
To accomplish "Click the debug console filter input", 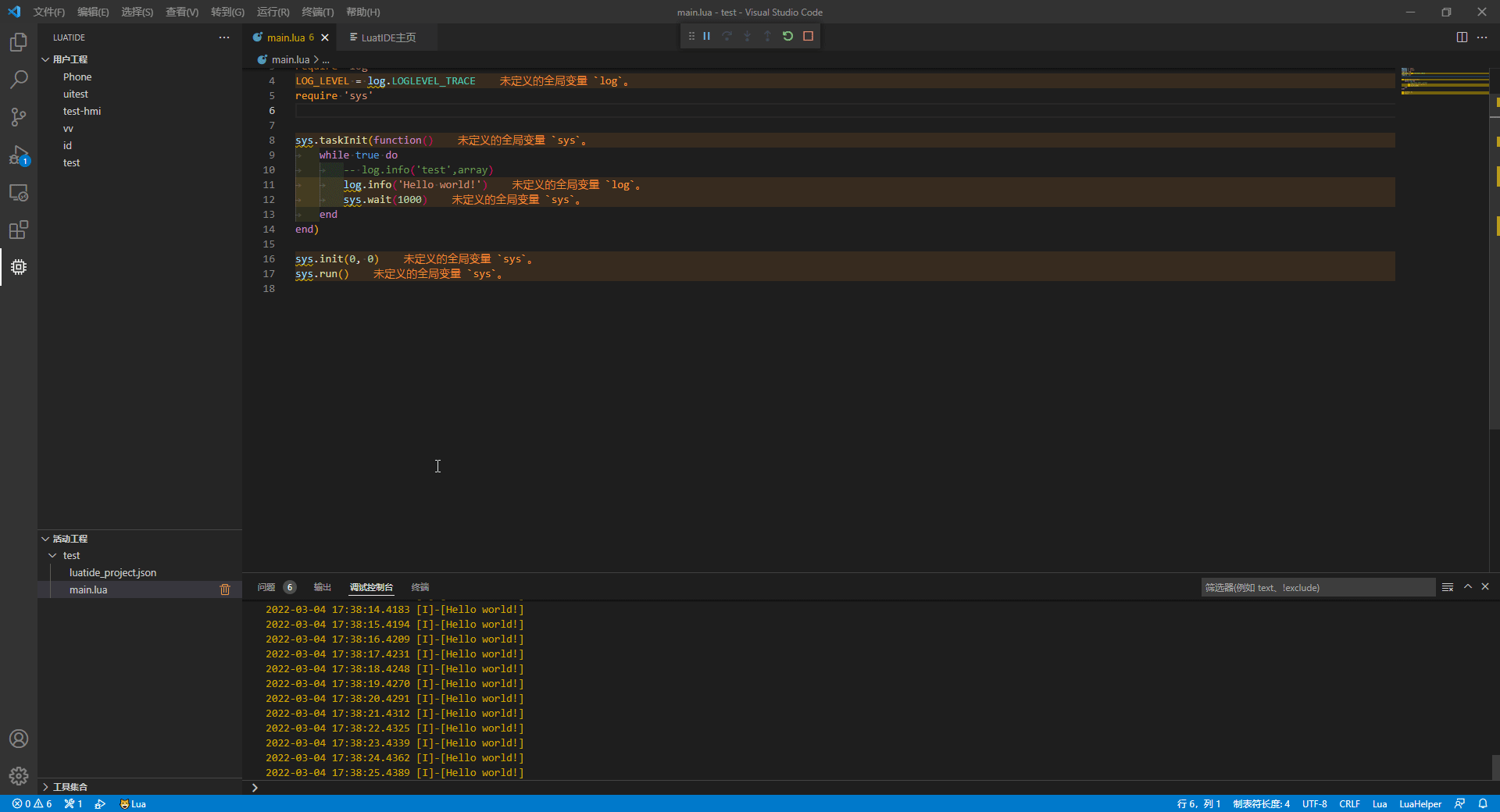I will (1317, 587).
